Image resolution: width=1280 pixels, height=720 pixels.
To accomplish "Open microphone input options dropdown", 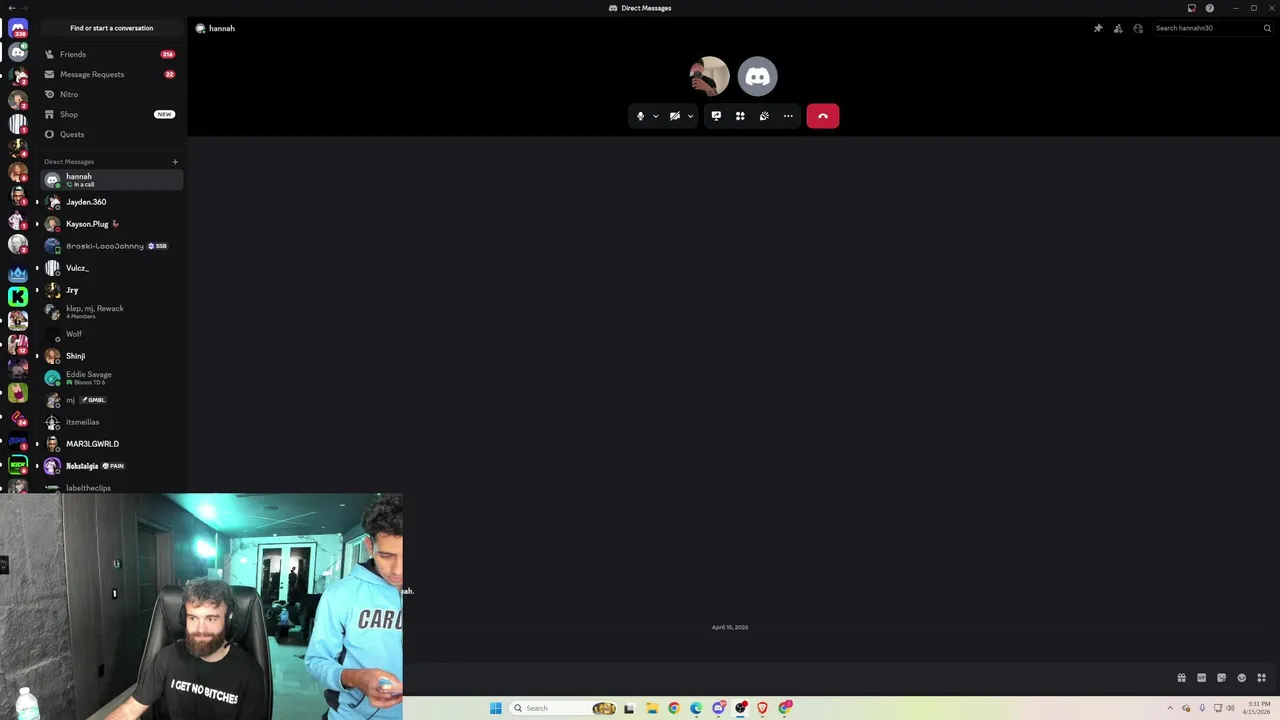I will (656, 116).
